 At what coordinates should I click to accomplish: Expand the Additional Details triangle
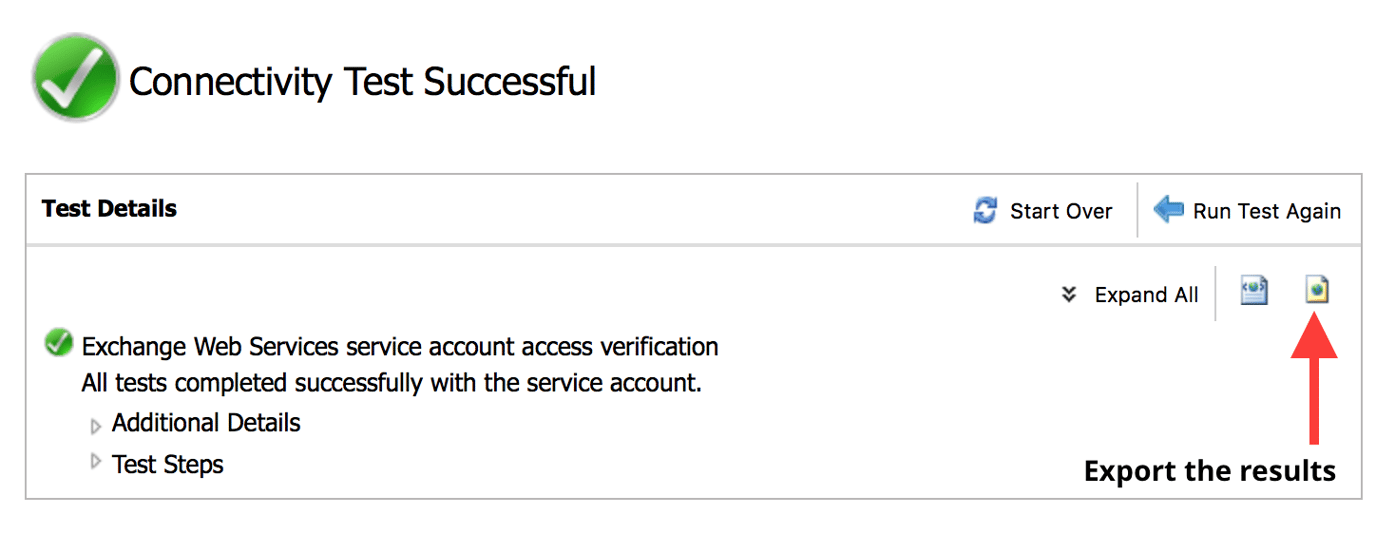click(96, 427)
